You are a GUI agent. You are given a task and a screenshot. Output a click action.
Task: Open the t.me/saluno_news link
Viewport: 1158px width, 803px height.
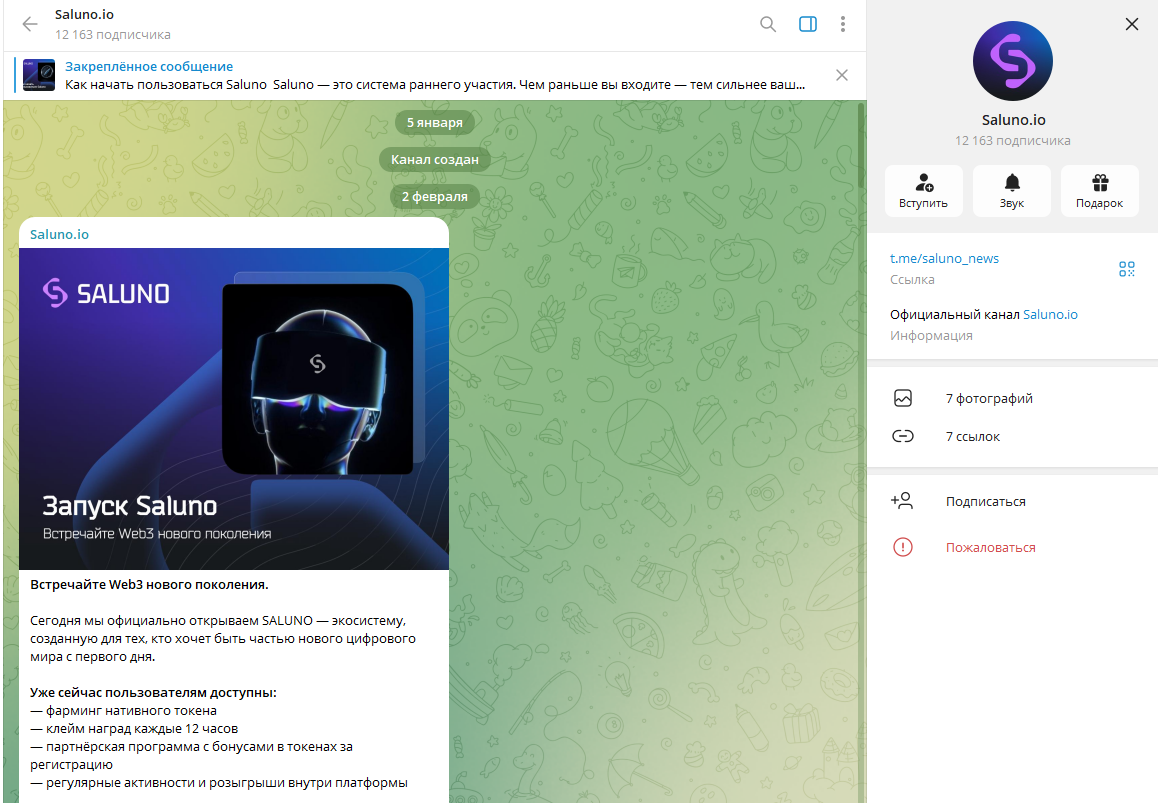tap(944, 259)
